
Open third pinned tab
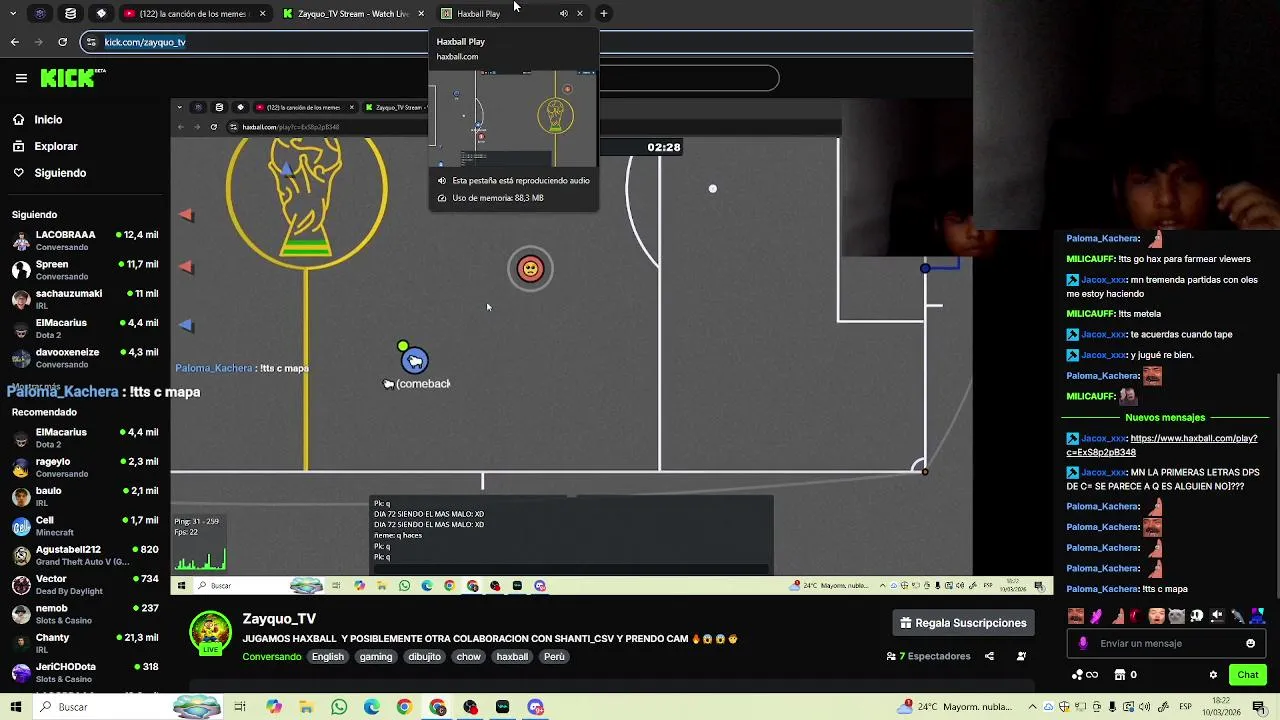(101, 13)
